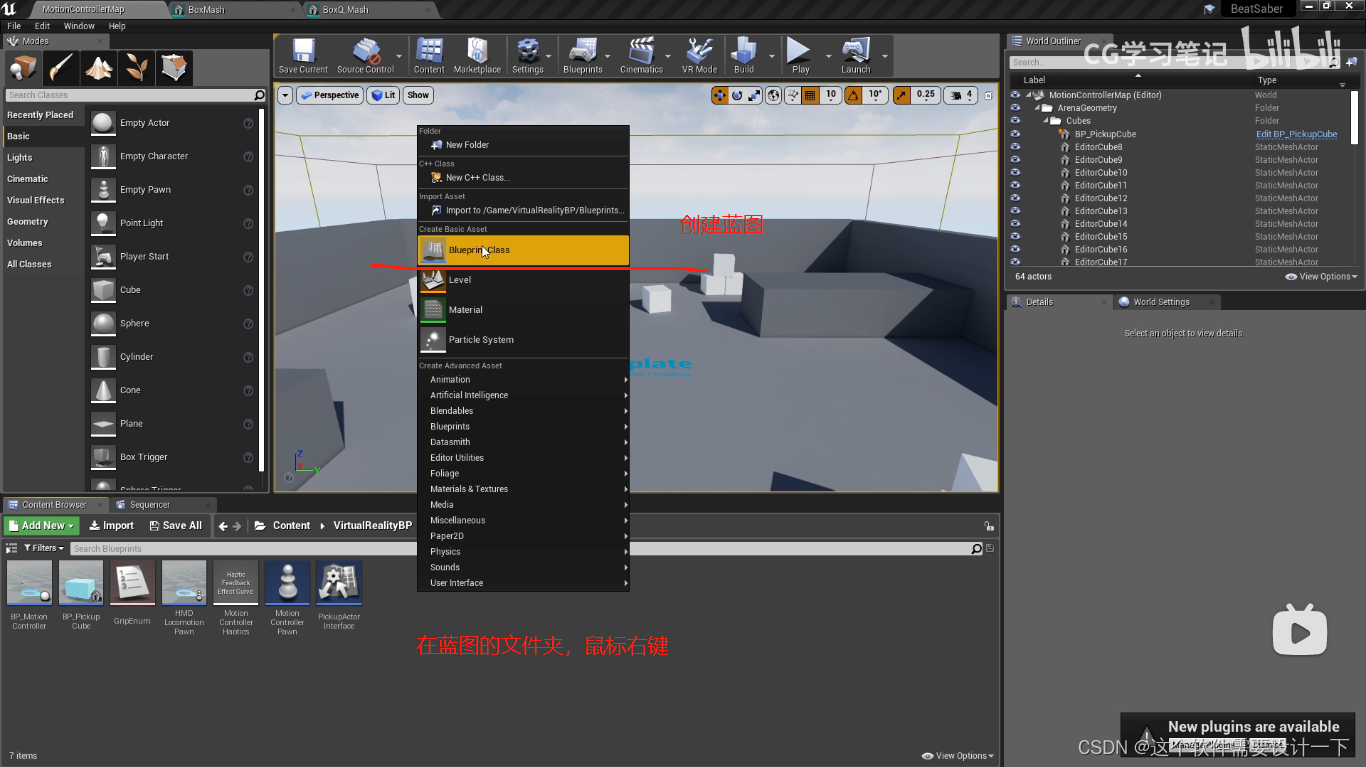1366x767 pixels.
Task: Click Content Browser lock icon
Action: [x=989, y=525]
